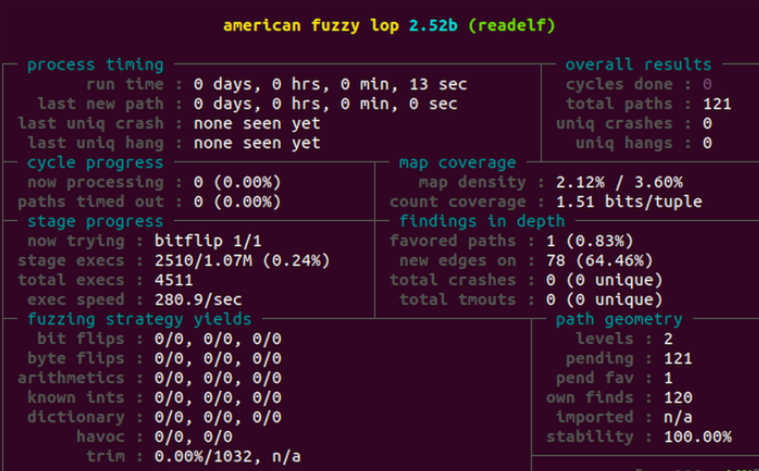Click the favored paths value '1 (0.83%)'

(590, 241)
